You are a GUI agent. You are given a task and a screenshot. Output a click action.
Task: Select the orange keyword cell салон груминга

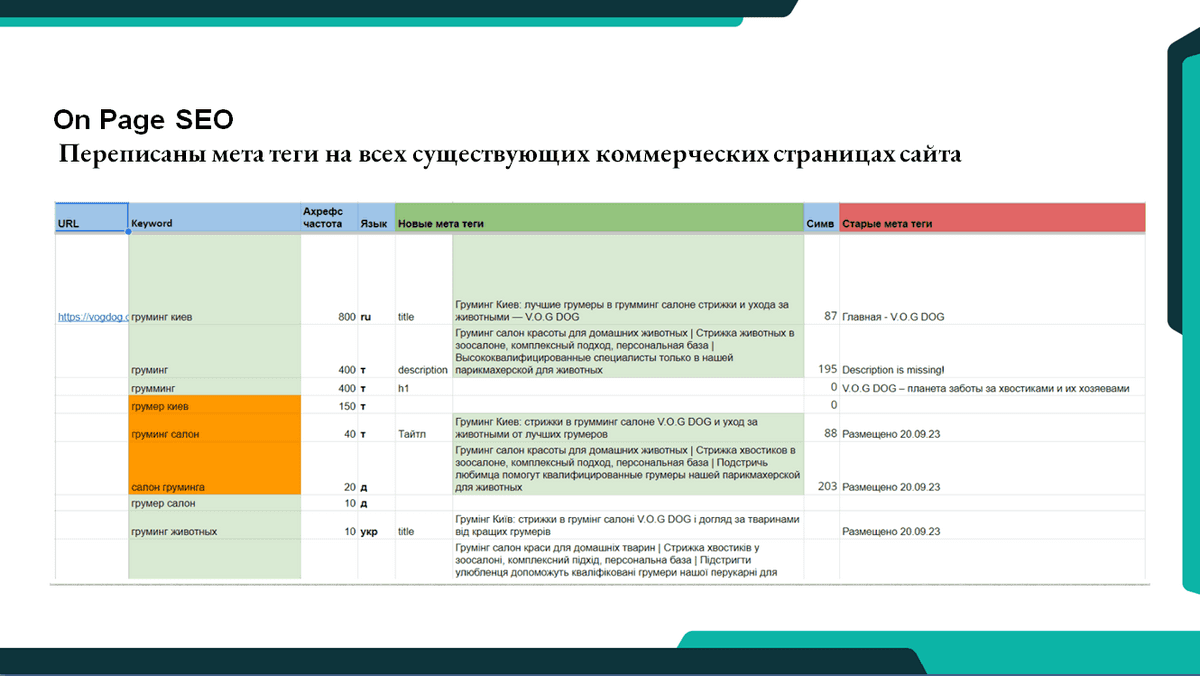(x=214, y=468)
